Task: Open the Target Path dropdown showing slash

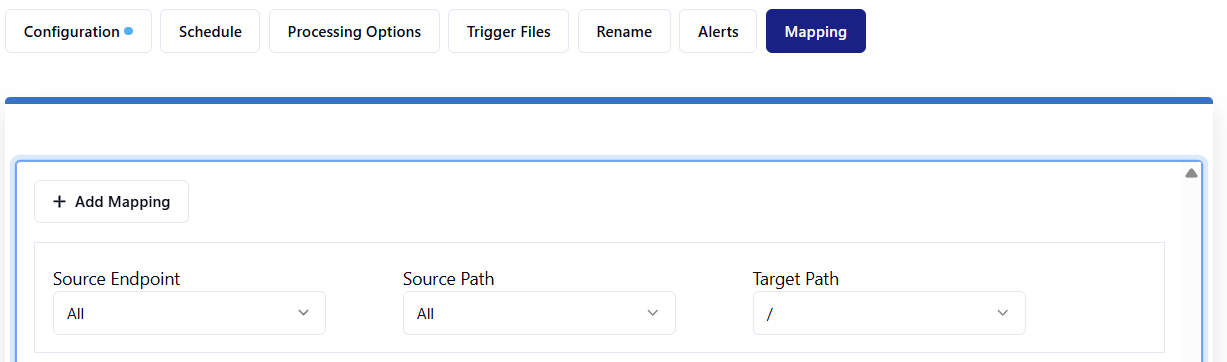Action: tap(889, 313)
